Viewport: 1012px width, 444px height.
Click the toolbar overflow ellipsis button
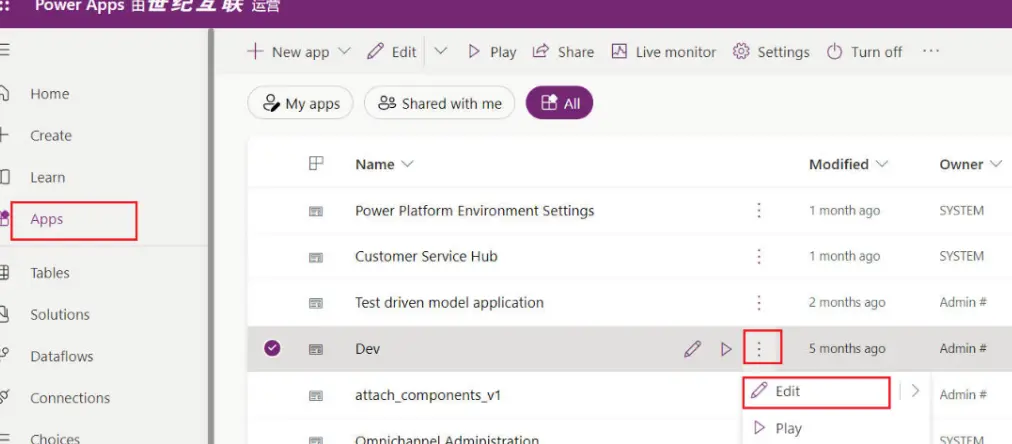(931, 52)
